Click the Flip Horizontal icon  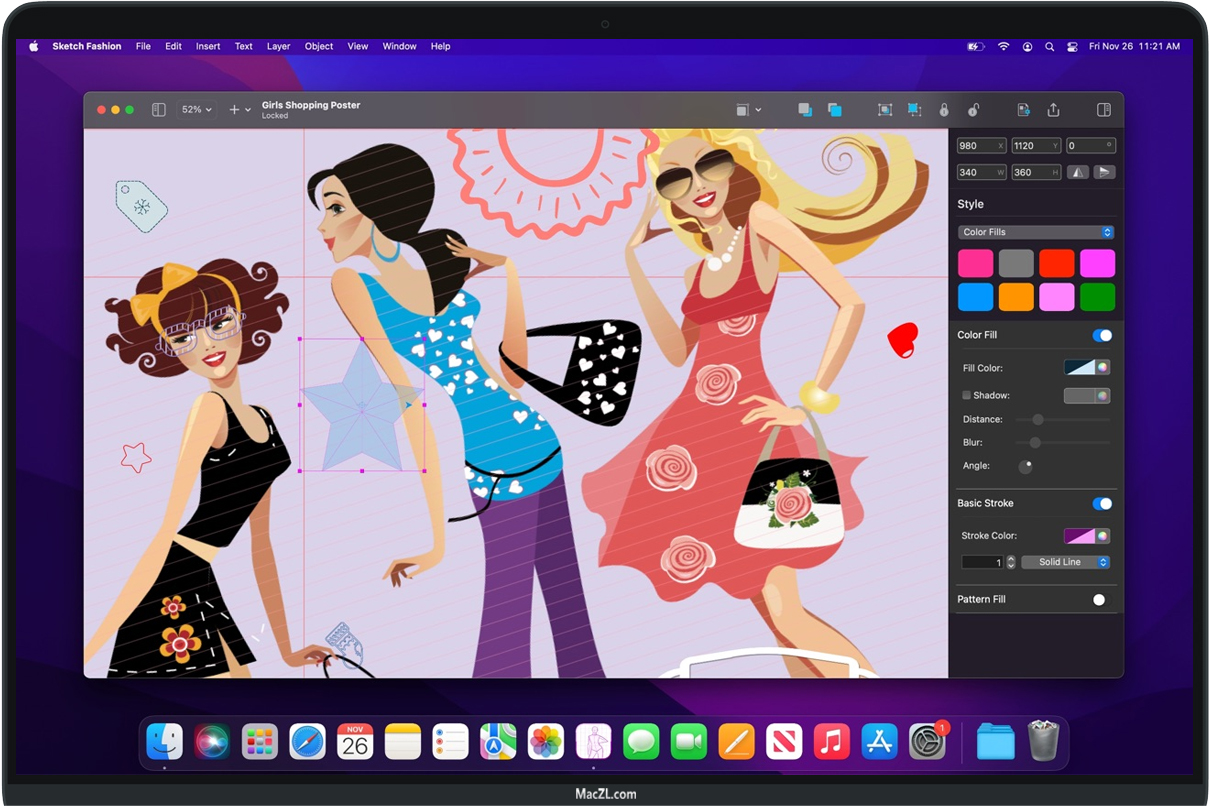click(1077, 172)
